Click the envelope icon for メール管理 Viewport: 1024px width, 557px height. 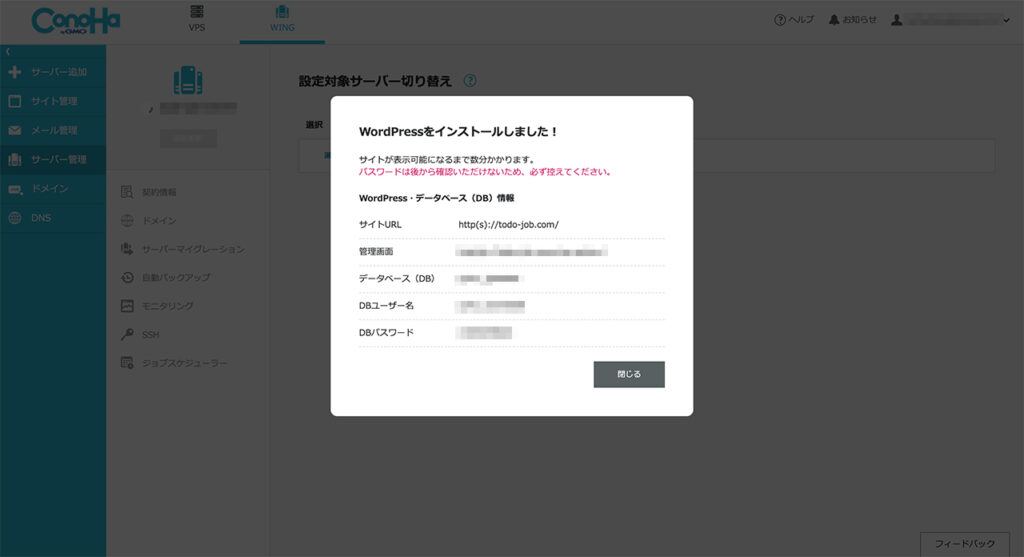[x=14, y=131]
